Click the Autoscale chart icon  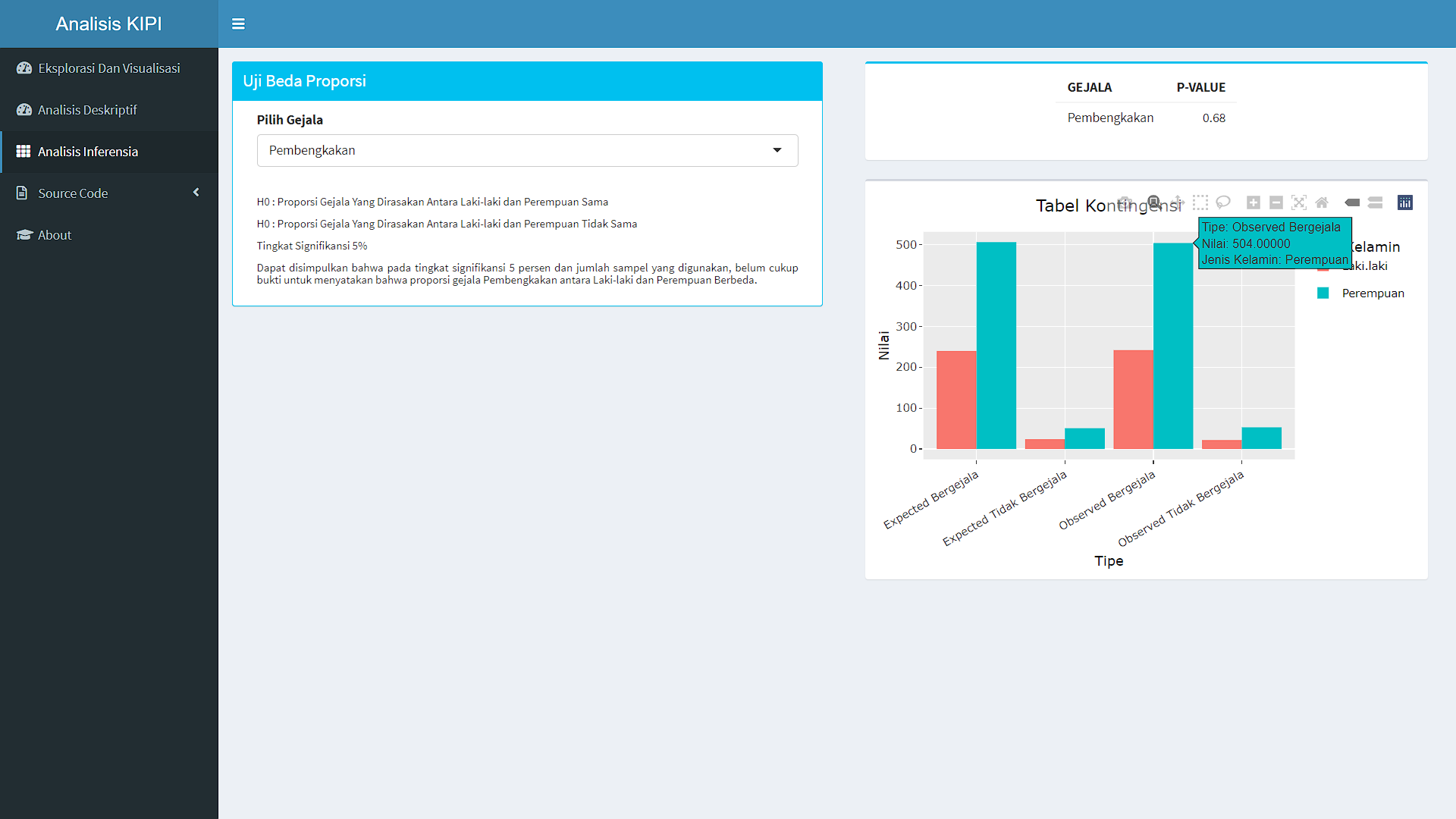click(1299, 202)
